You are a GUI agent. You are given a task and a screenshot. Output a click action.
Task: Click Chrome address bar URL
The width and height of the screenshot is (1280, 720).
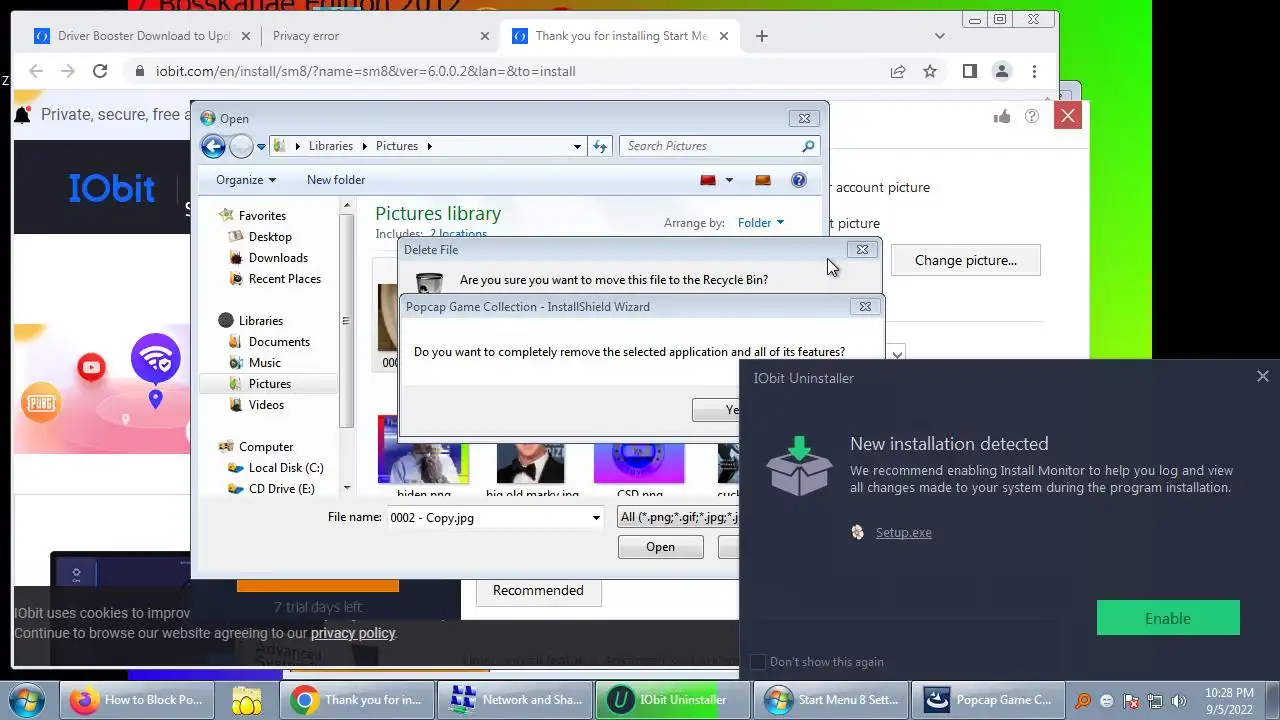pyautogui.click(x=365, y=72)
